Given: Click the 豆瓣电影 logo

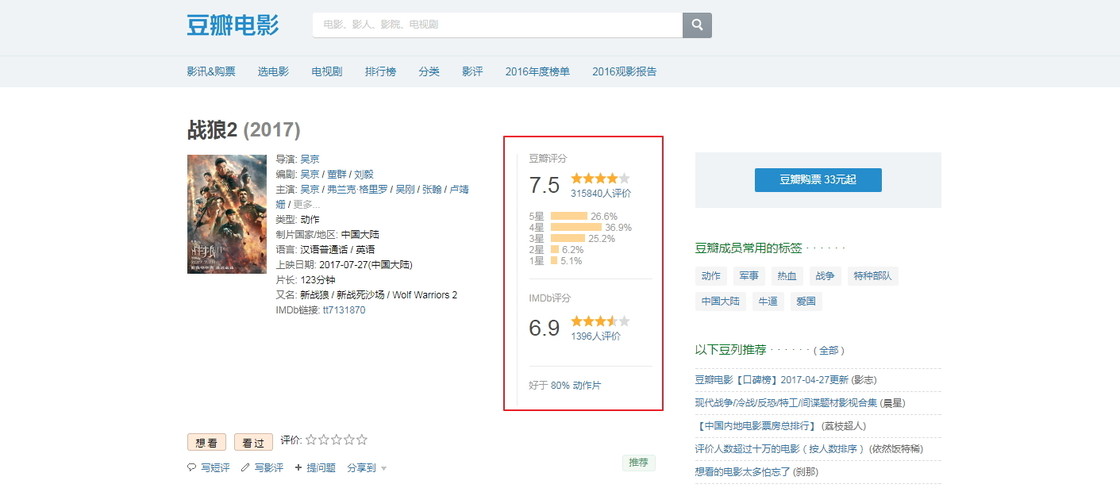Looking at the screenshot, I should pos(232,25).
